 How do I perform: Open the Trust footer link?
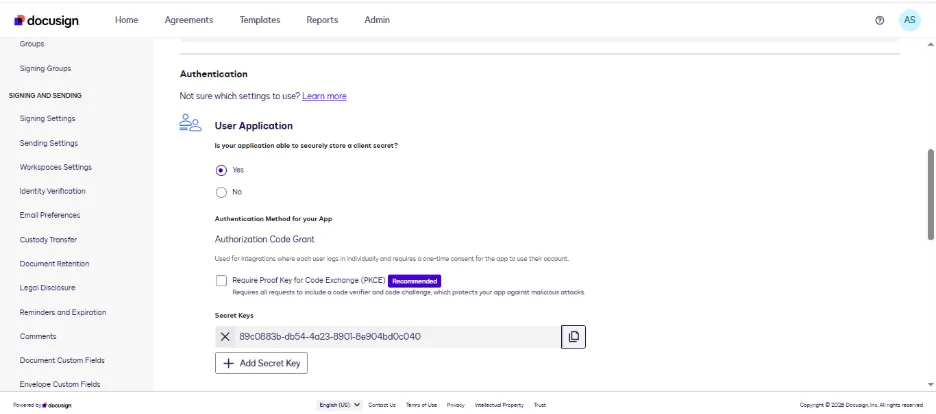[540, 405]
